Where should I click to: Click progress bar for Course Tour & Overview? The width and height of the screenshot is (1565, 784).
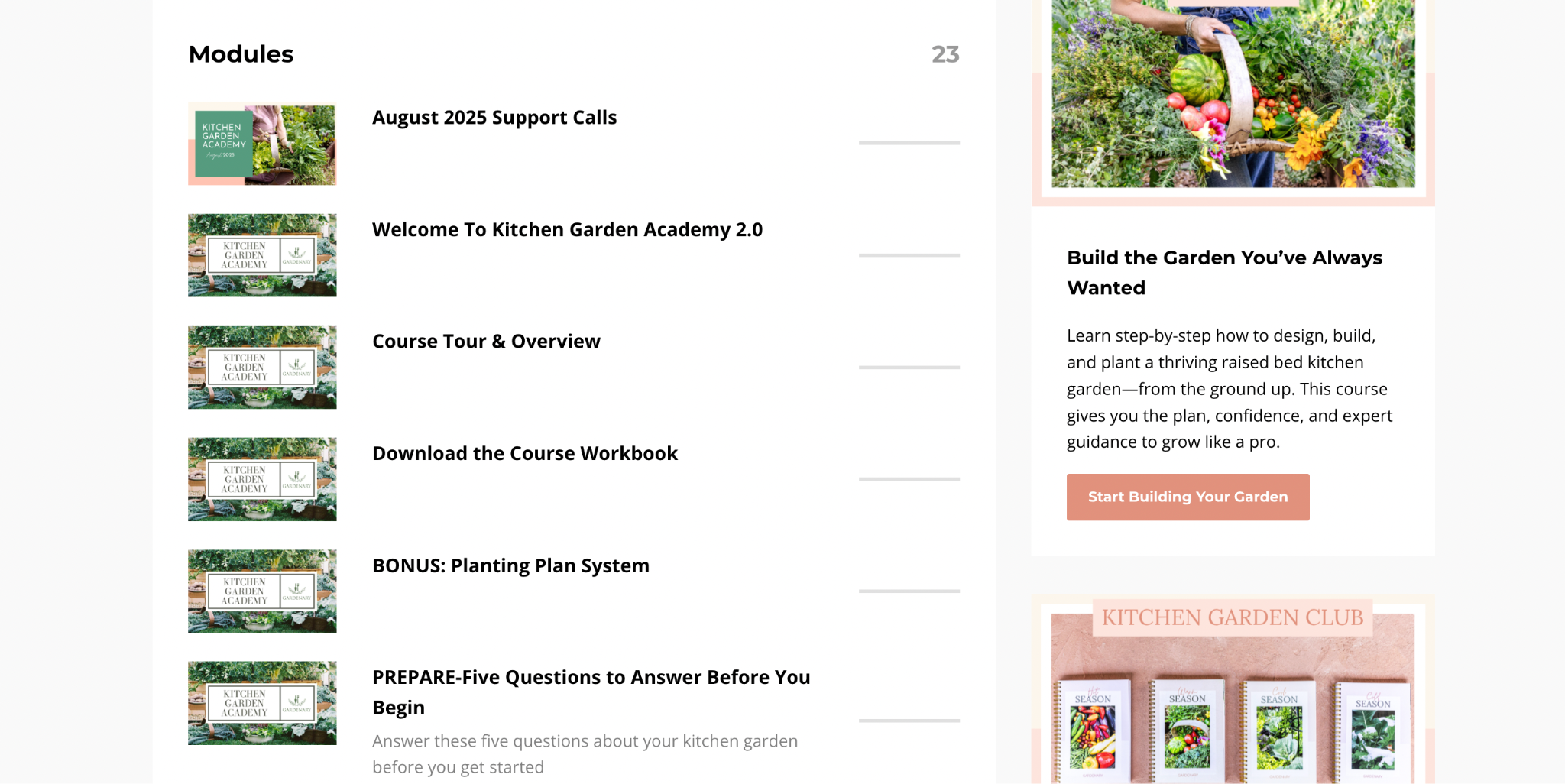909,368
